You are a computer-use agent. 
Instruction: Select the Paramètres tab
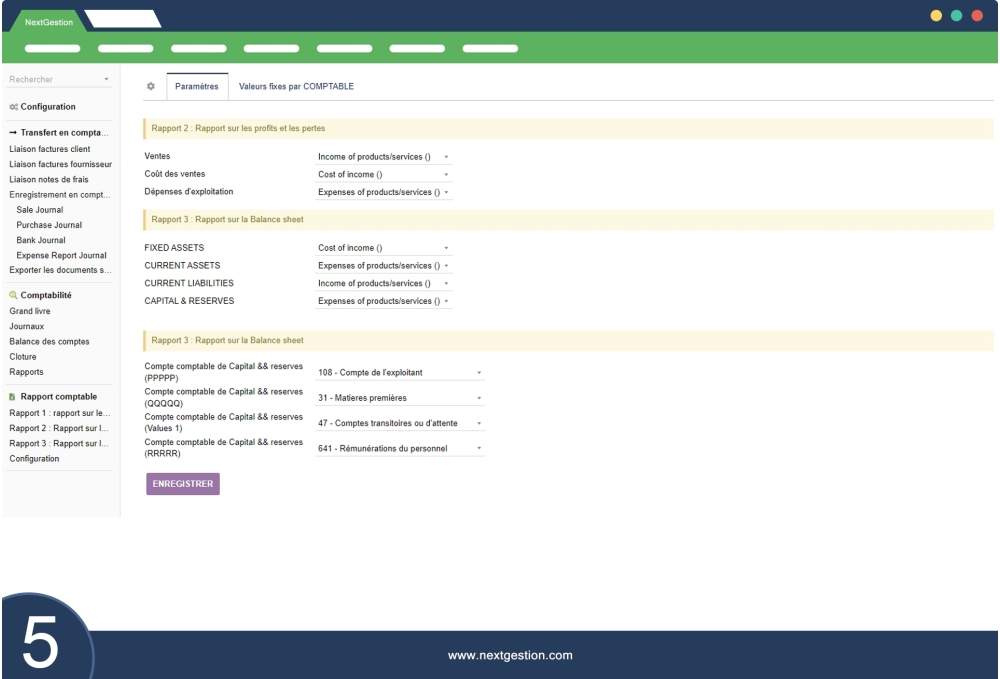pos(197,86)
